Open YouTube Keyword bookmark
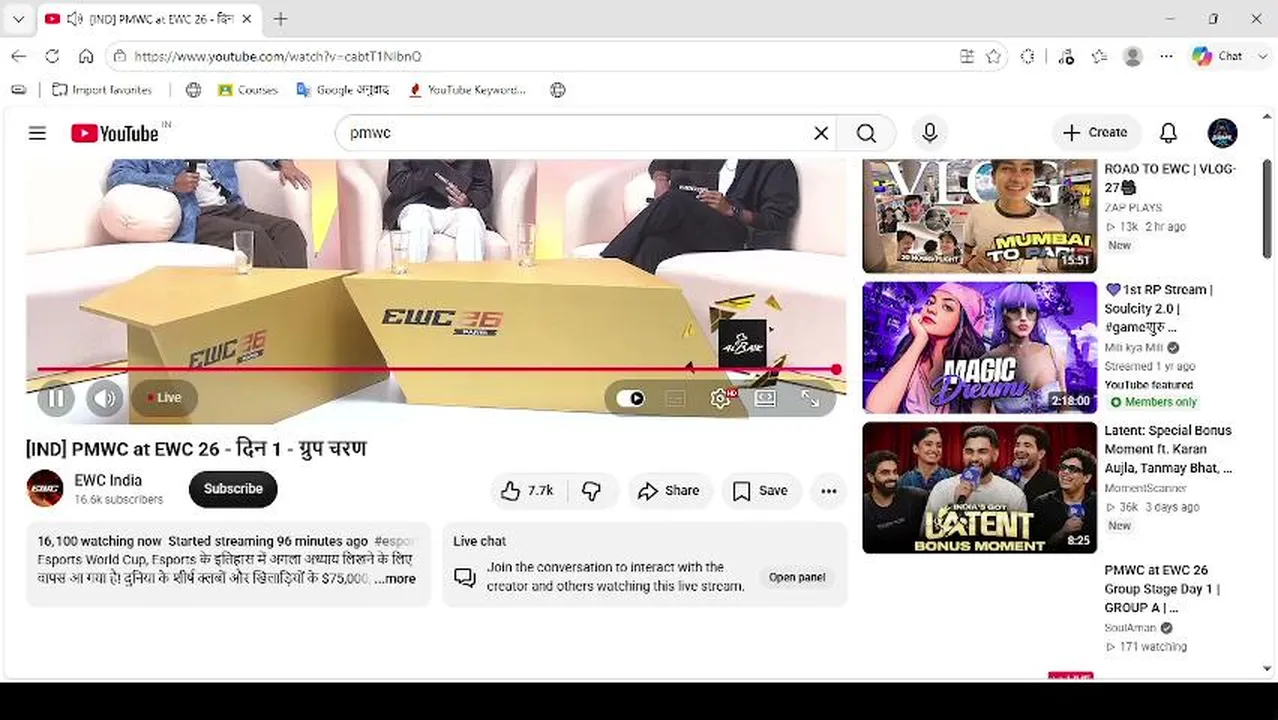This screenshot has height=720, width=1278. 467,90
